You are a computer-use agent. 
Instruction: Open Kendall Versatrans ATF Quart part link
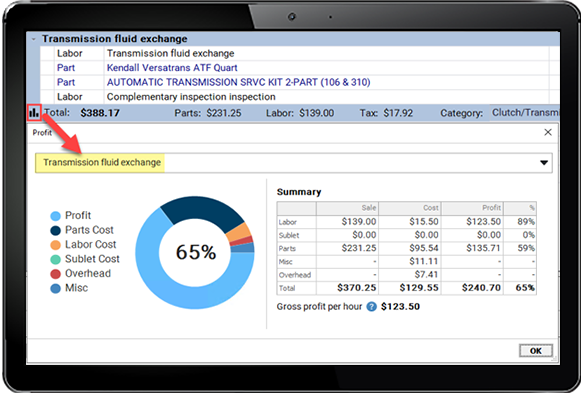[172, 68]
